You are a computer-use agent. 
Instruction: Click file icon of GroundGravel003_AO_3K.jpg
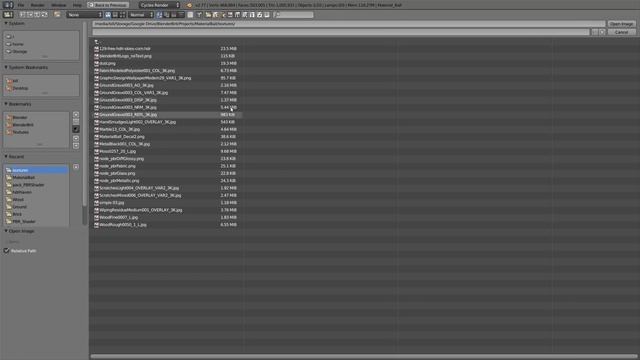point(96,85)
